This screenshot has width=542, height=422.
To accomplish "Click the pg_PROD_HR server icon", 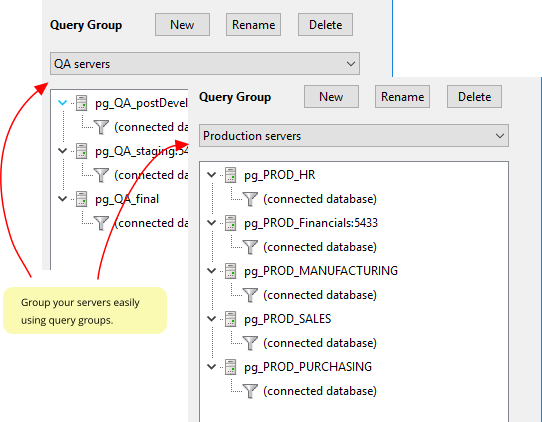I will [231, 175].
